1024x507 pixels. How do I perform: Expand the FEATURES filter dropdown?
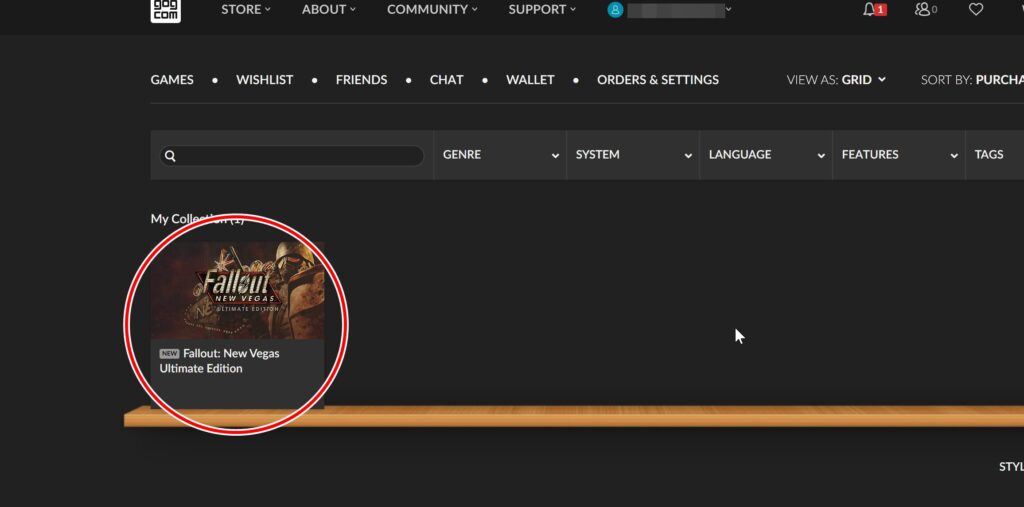tap(898, 155)
